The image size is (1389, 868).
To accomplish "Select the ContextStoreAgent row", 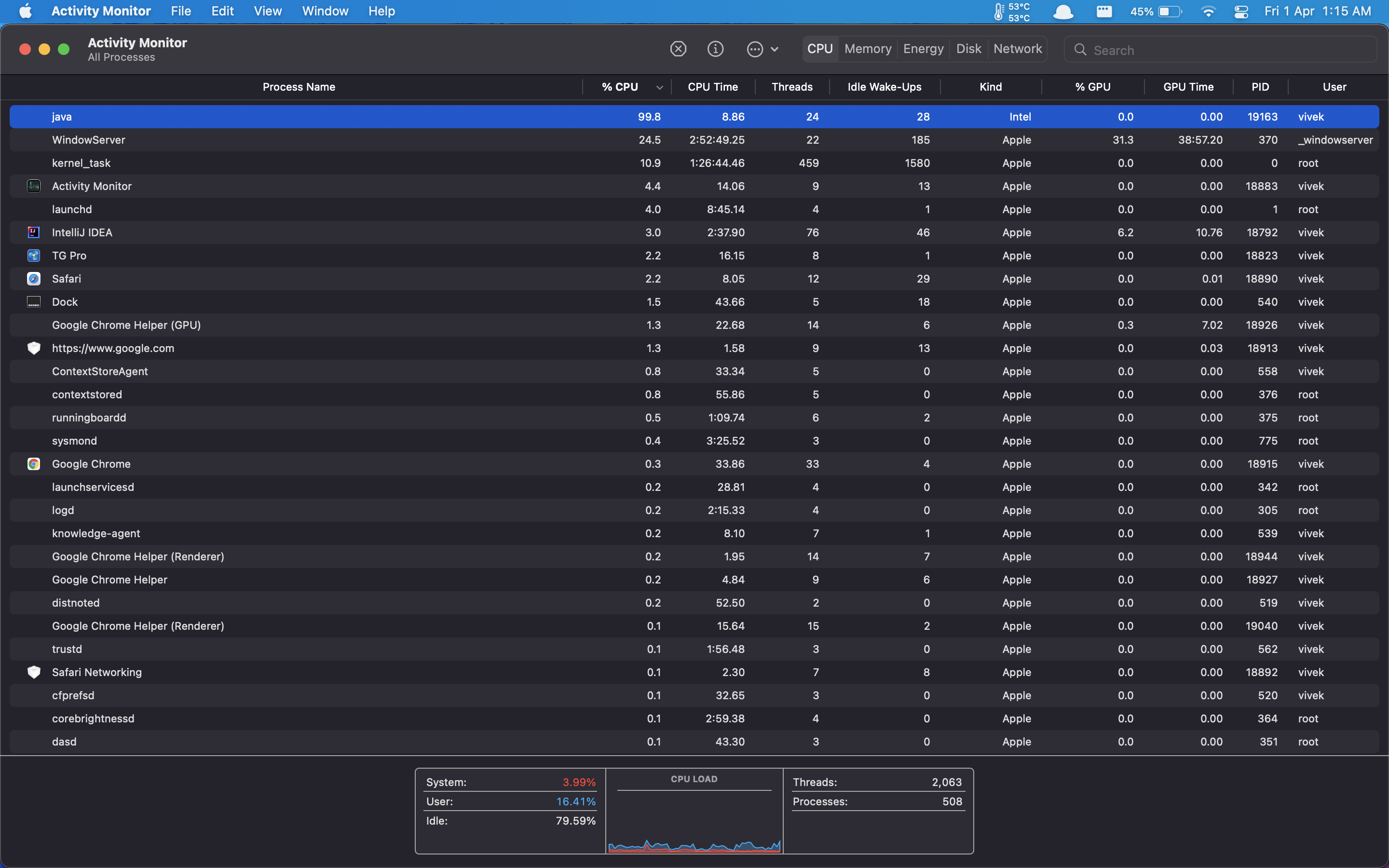I will coord(694,371).
